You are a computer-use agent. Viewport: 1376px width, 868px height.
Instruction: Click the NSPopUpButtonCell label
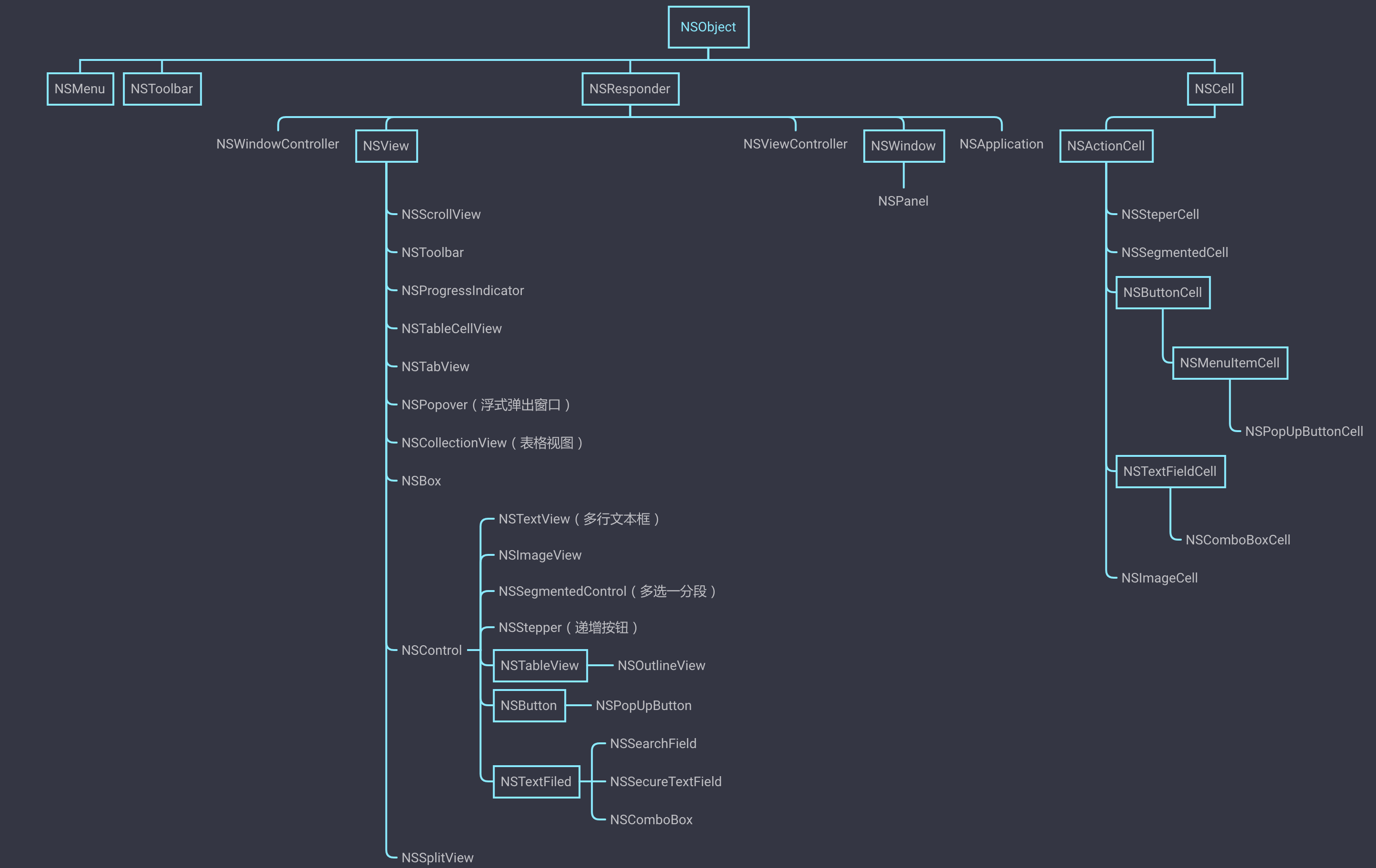tap(1304, 431)
